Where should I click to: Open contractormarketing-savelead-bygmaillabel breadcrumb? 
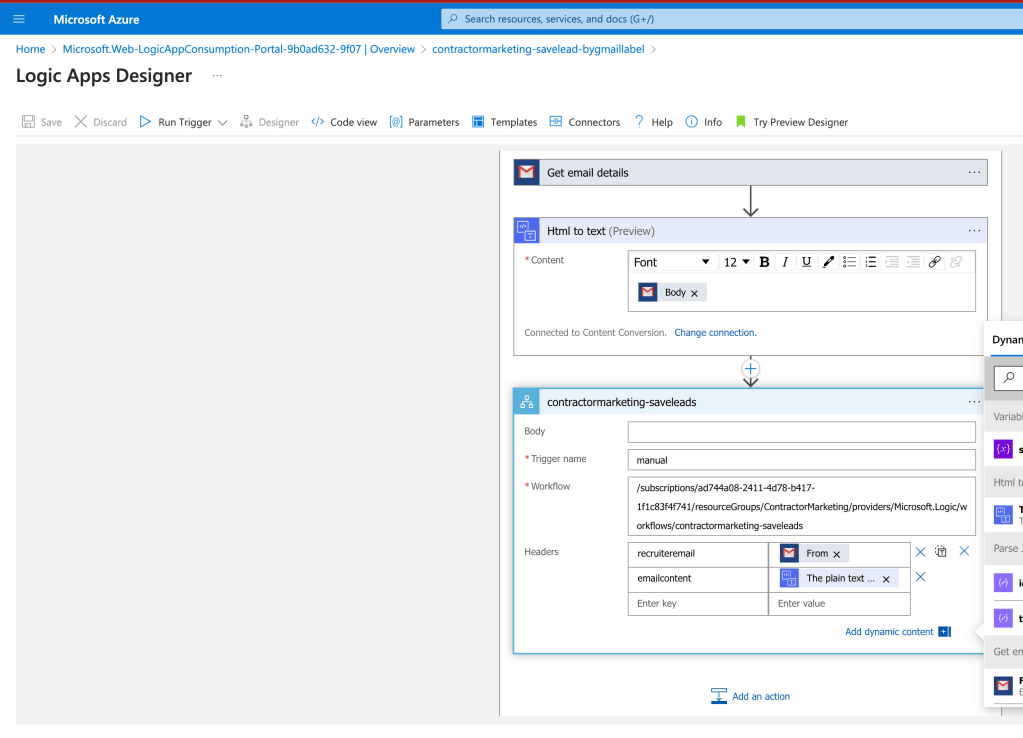point(538,49)
